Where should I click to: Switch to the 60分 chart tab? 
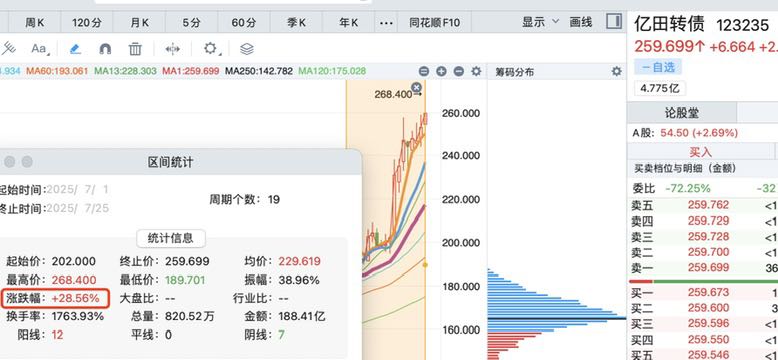tap(244, 22)
